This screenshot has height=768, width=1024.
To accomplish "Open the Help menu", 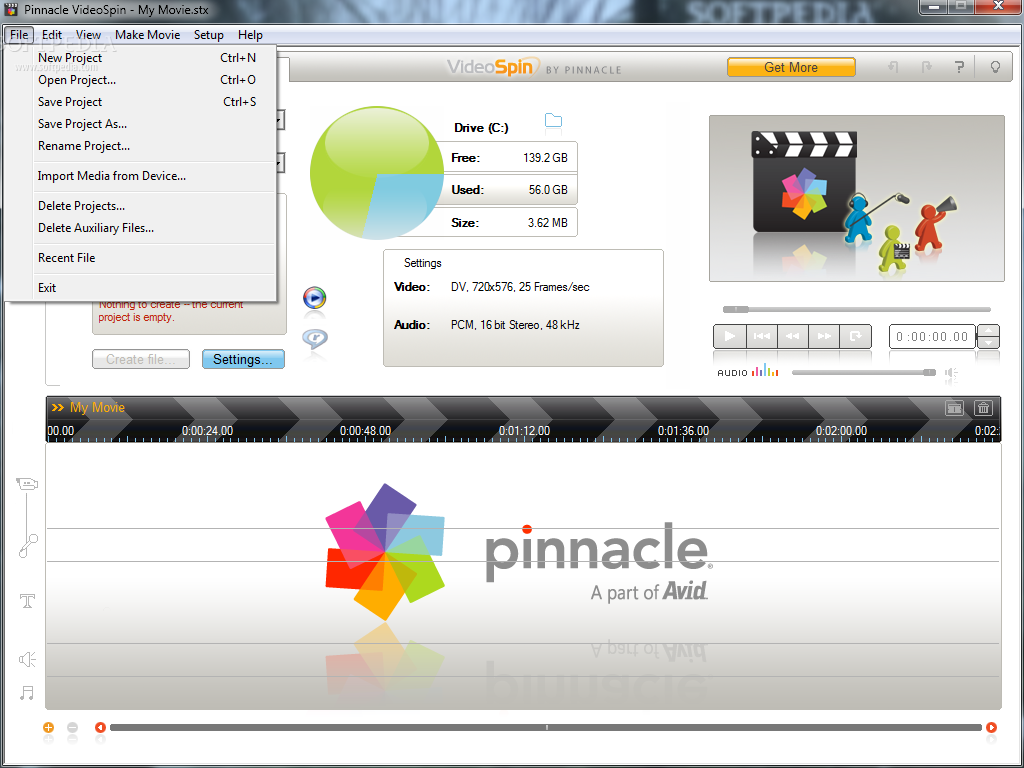I will (x=250, y=35).
